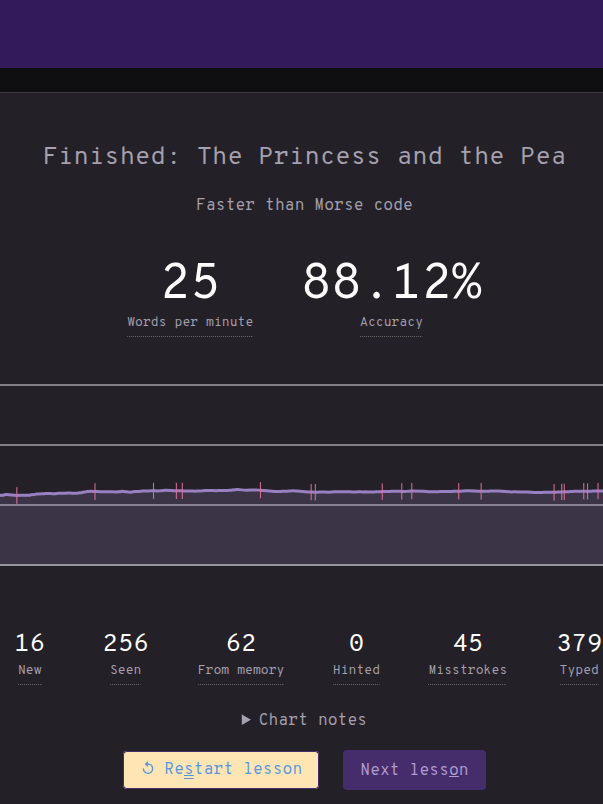Click the 45 misstrokes count number
This screenshot has height=804, width=603.
click(x=467, y=643)
